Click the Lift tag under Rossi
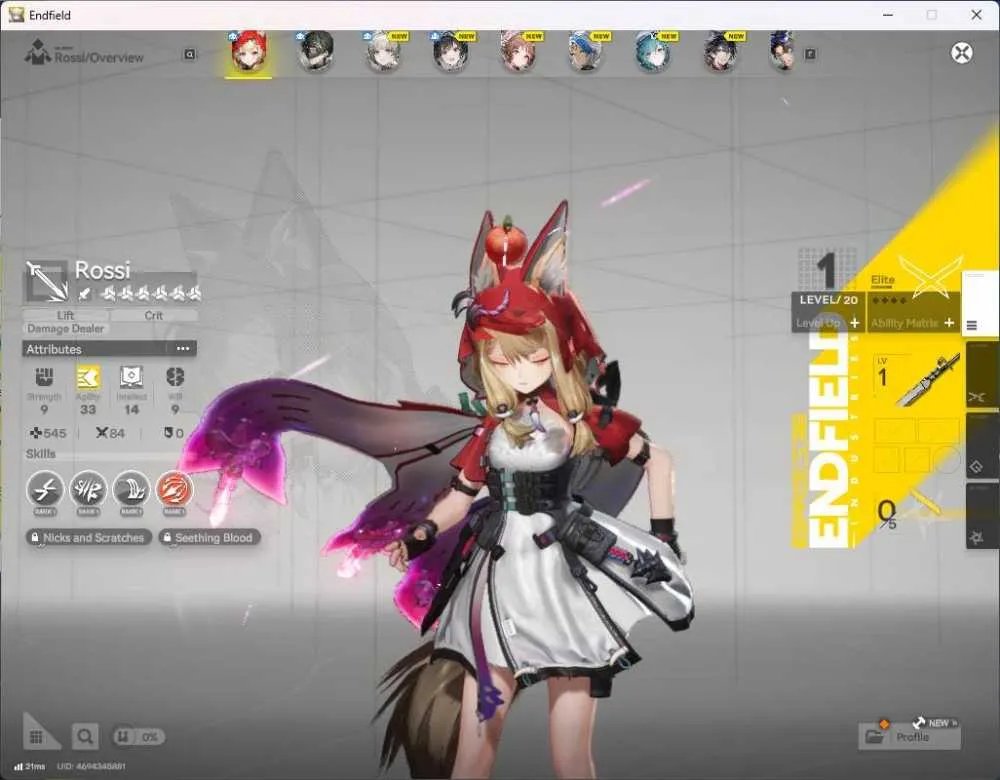 pos(66,315)
